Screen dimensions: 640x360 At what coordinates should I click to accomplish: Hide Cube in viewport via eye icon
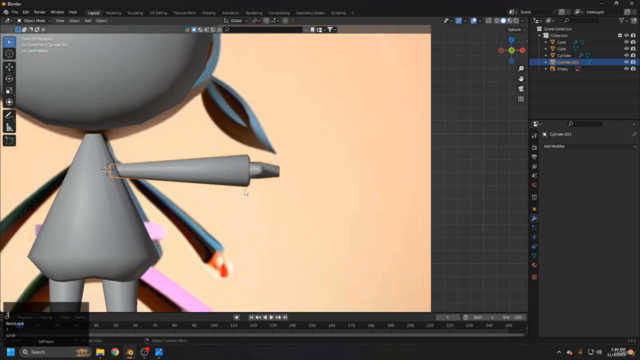tap(626, 49)
